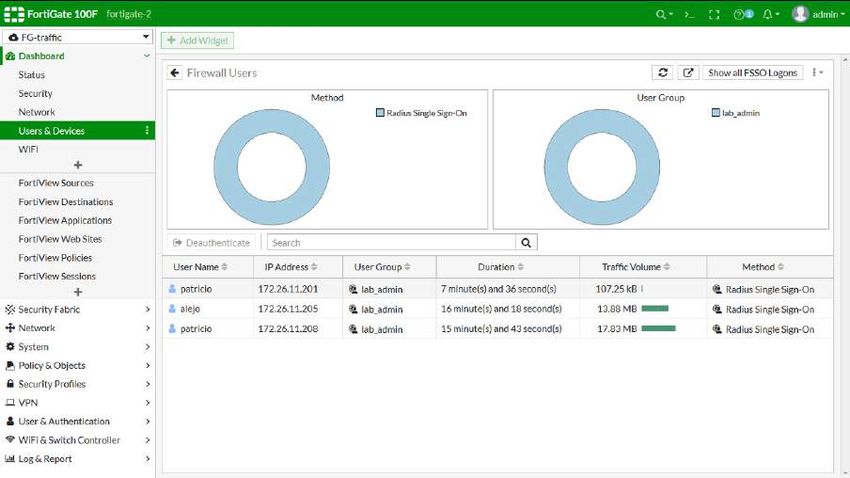Image resolution: width=850 pixels, height=478 pixels.
Task: Collapse the Dashboard menu section
Action: [x=146, y=56]
